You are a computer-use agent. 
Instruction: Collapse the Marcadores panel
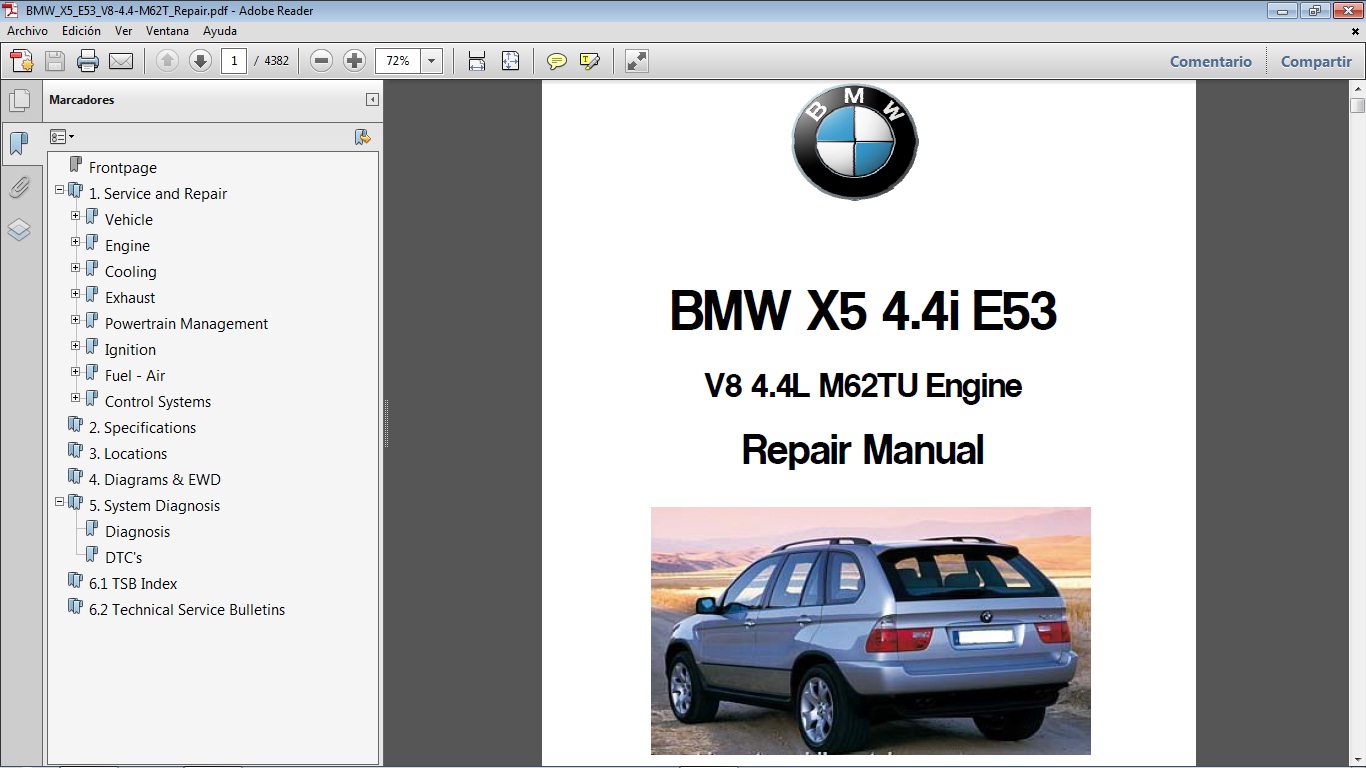pos(373,100)
